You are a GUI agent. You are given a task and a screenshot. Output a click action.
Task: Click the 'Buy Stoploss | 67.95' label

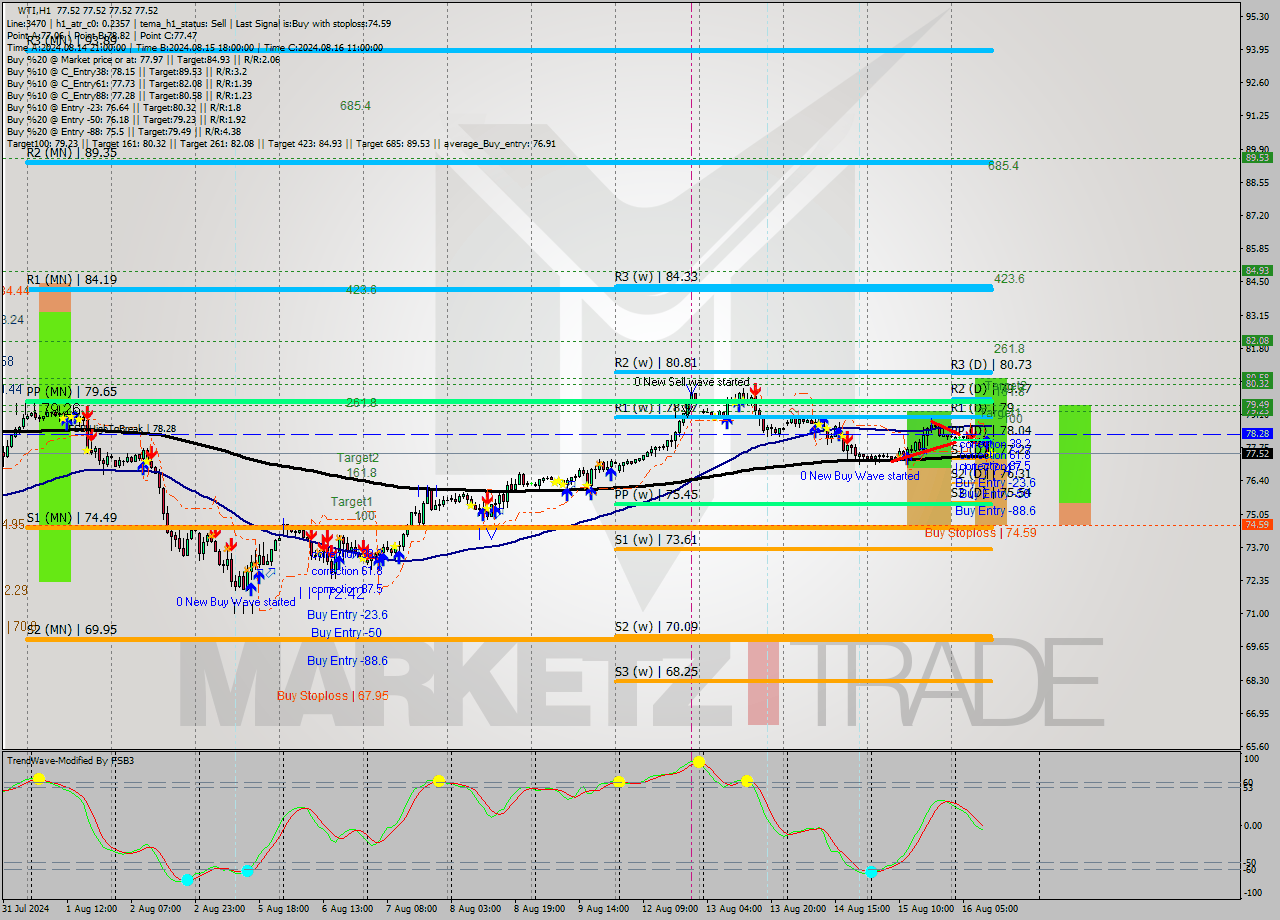coord(333,696)
